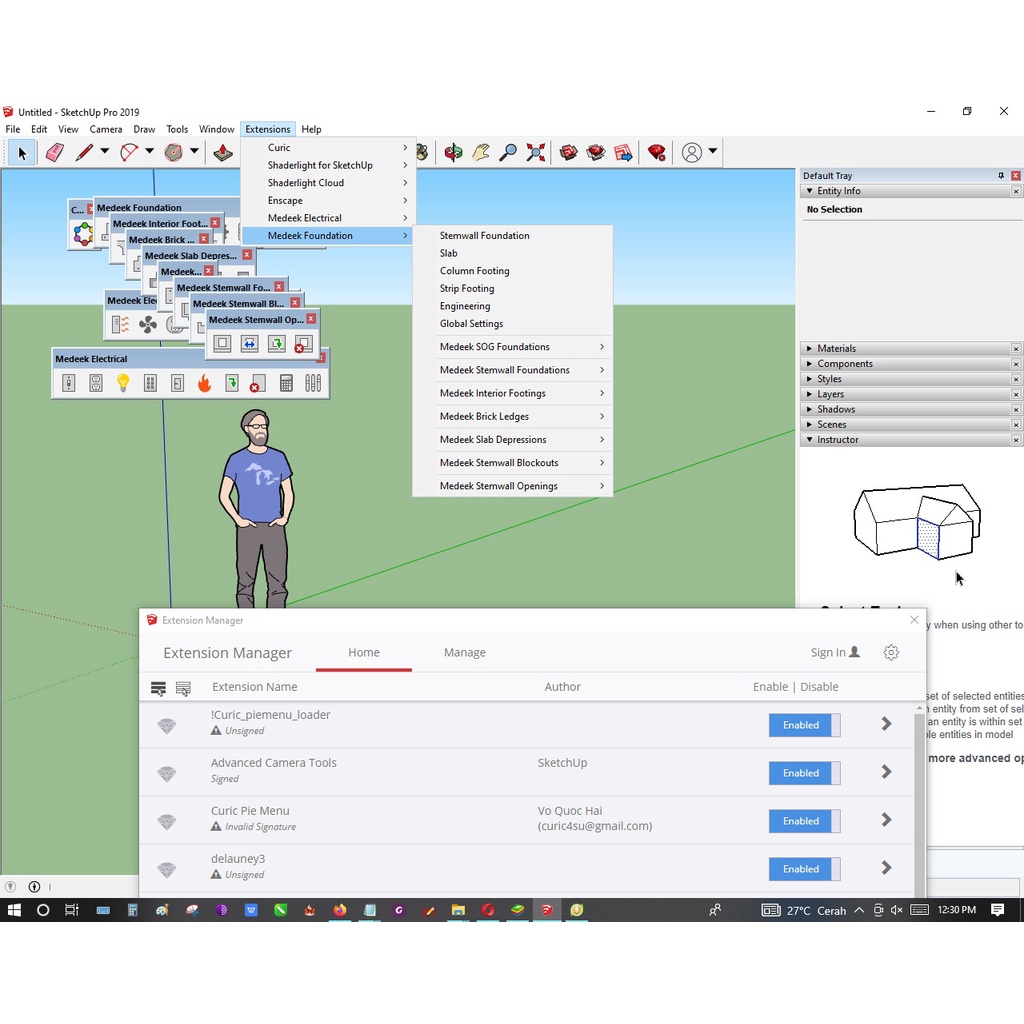
Task: Collapse the Entity Info panel
Action: (809, 191)
